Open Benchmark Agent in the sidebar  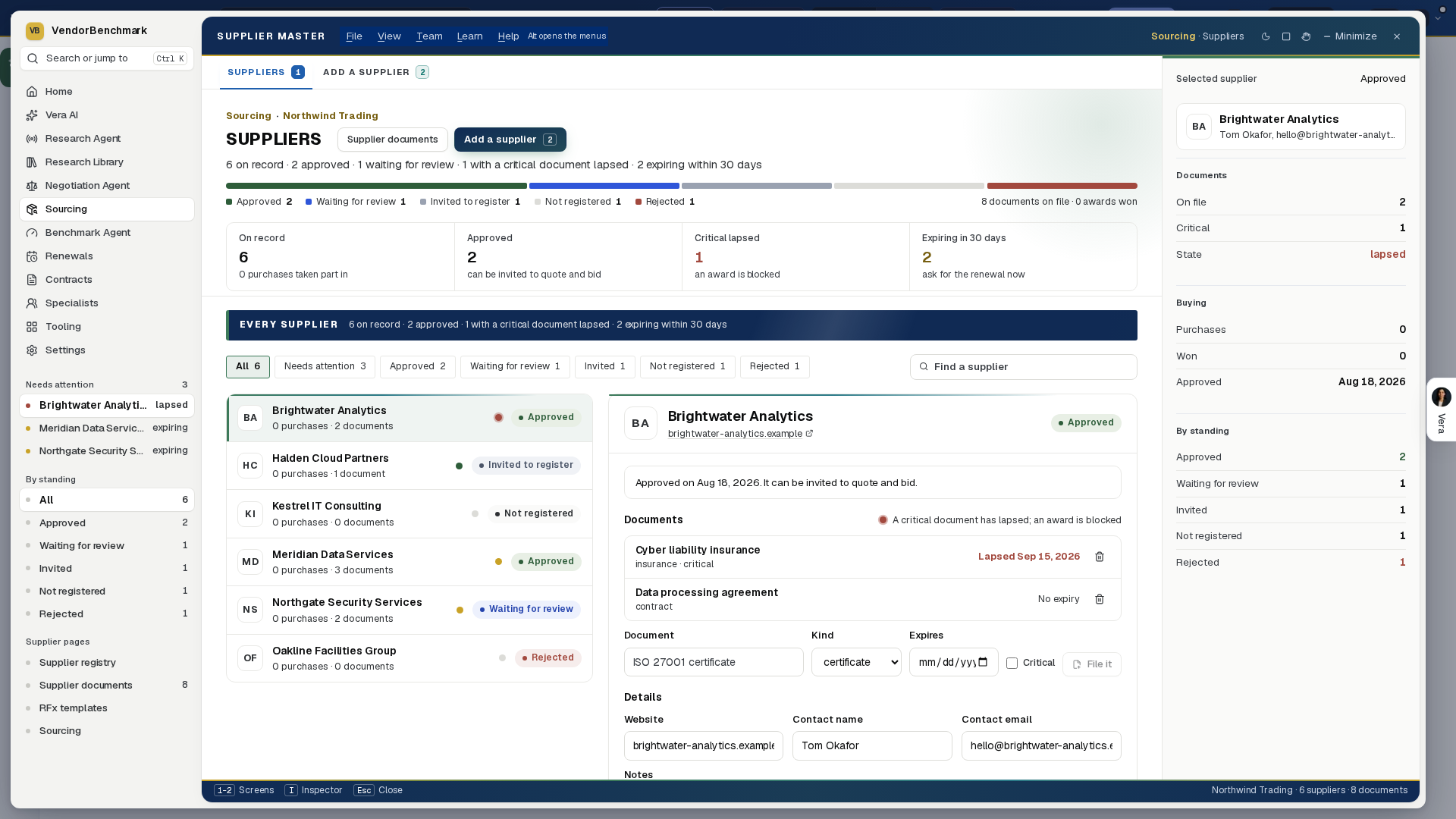(x=107, y=233)
